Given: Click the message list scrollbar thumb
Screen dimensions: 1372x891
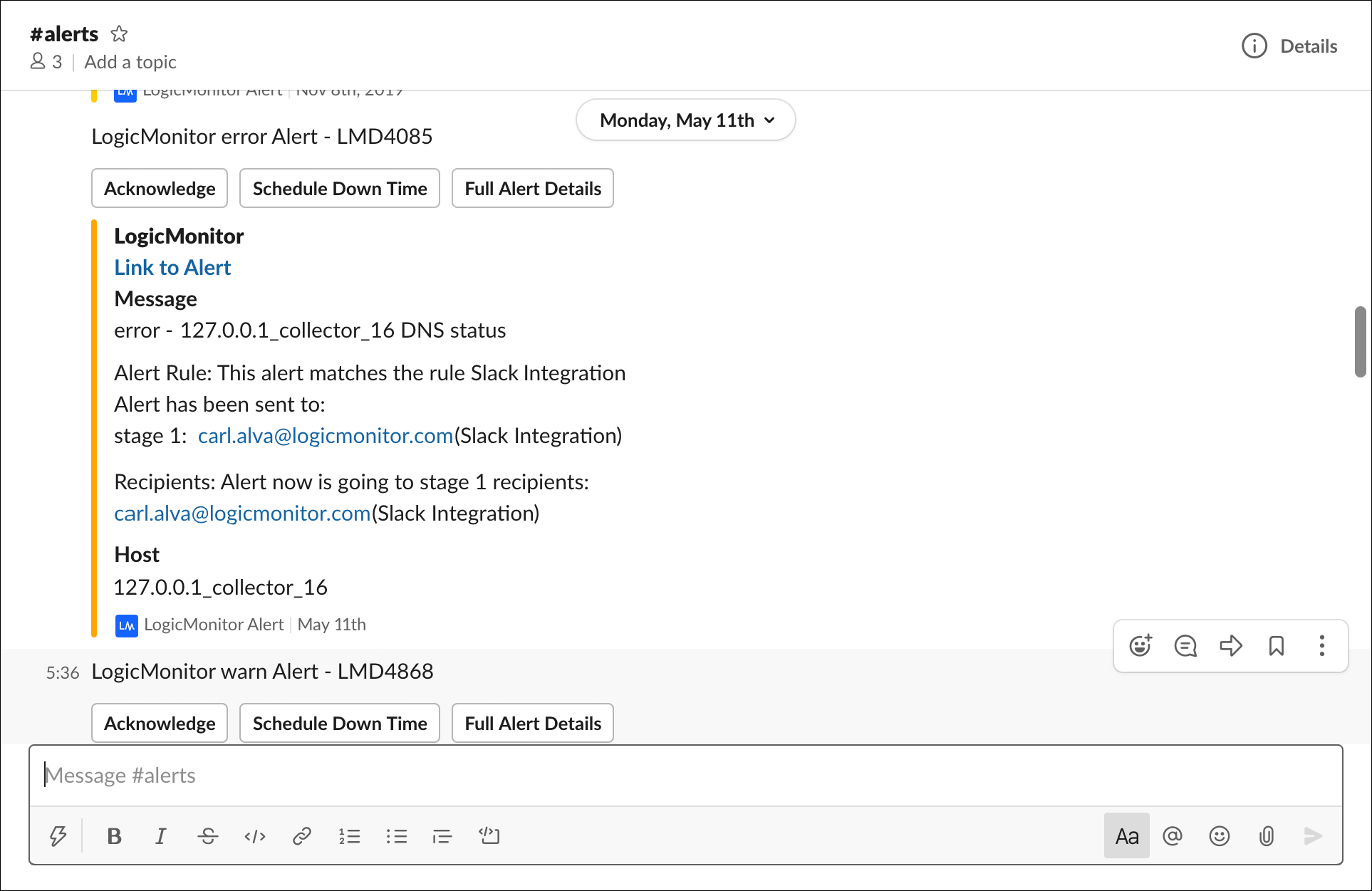Looking at the screenshot, I should tap(1360, 342).
